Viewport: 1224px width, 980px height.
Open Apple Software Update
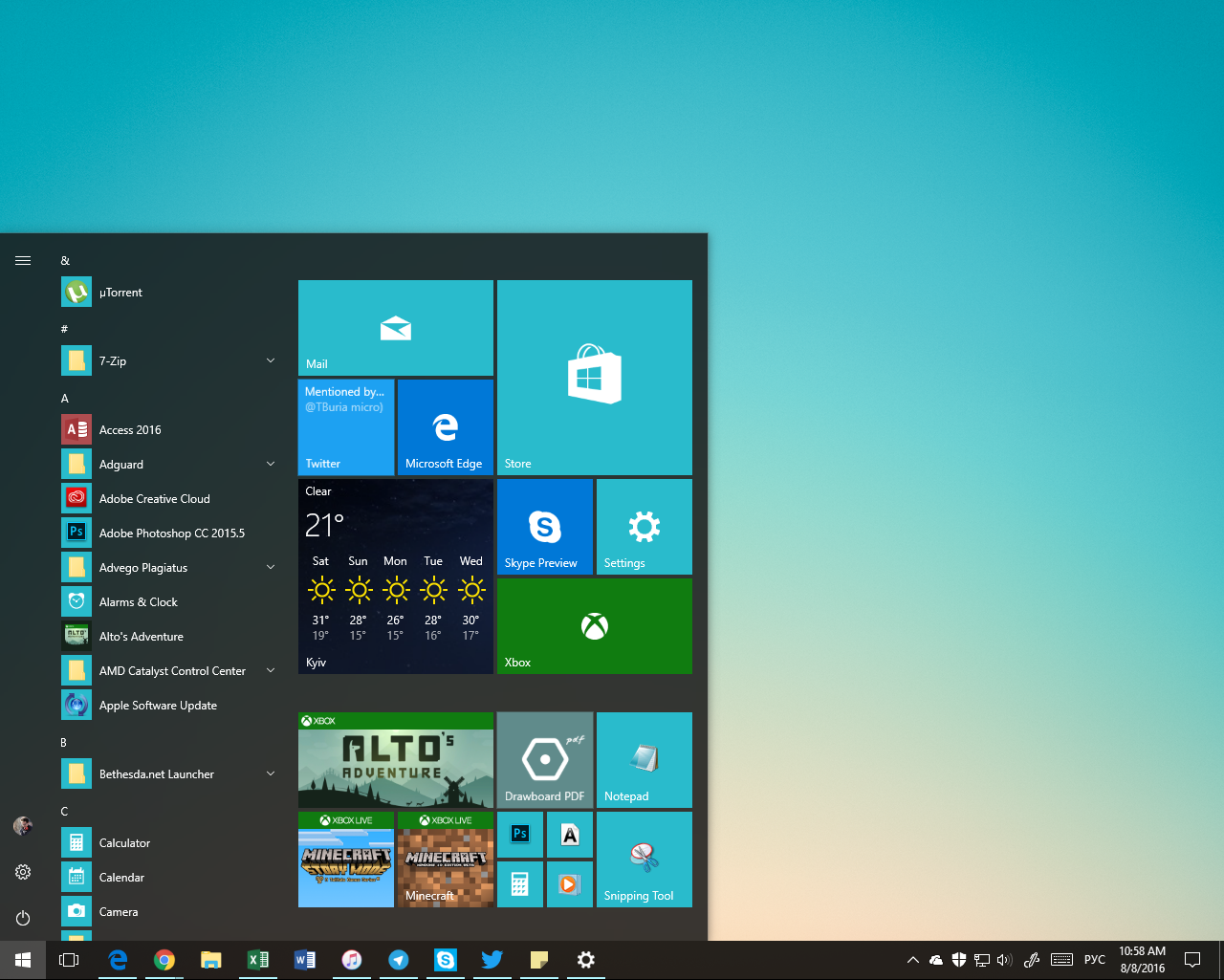(x=168, y=706)
